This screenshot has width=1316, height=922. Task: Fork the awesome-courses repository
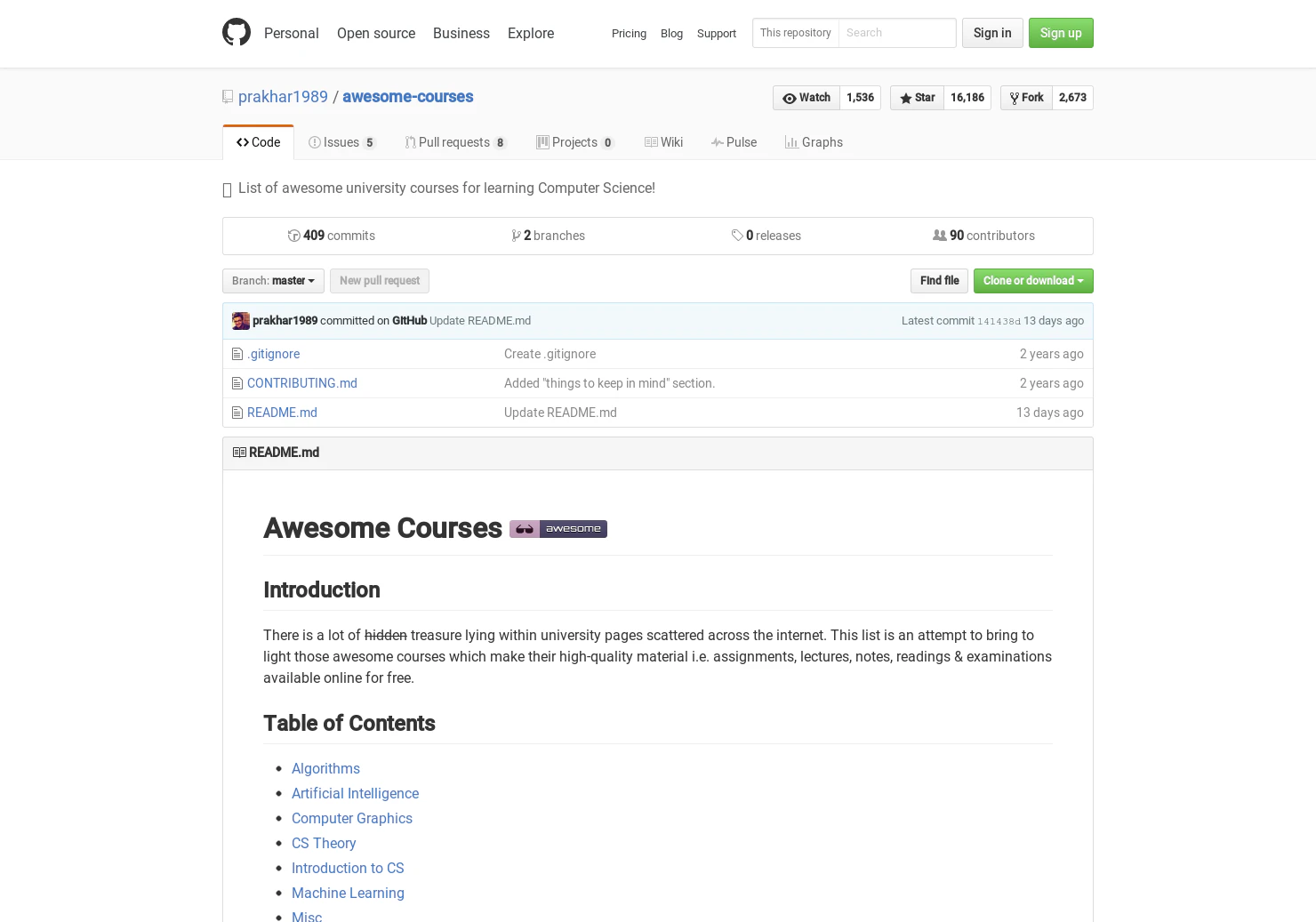coord(1026,98)
